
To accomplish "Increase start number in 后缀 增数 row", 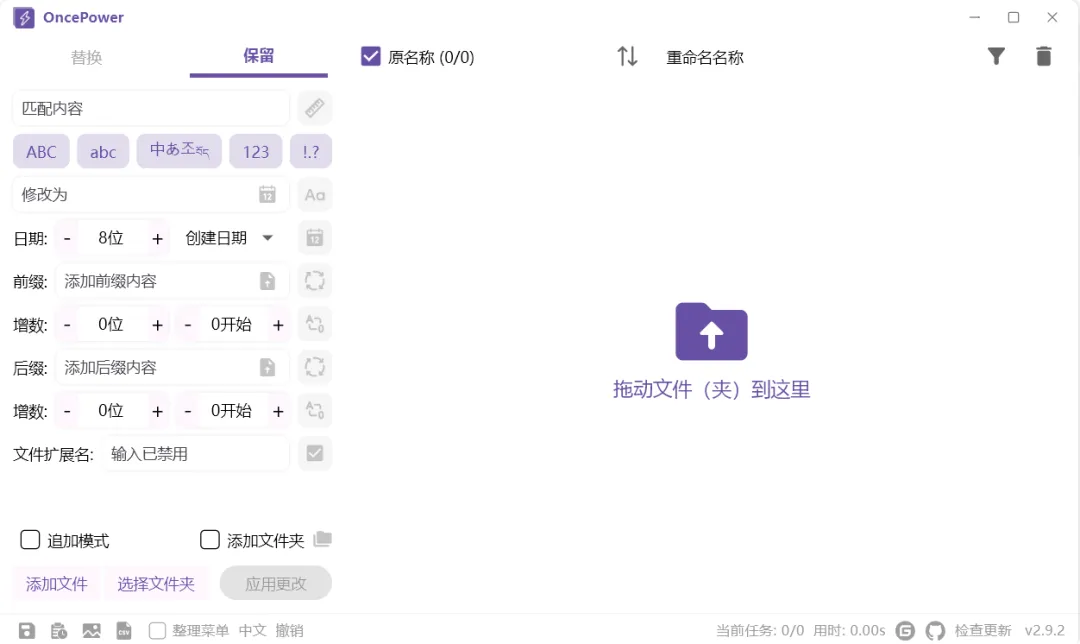I will (x=278, y=411).
